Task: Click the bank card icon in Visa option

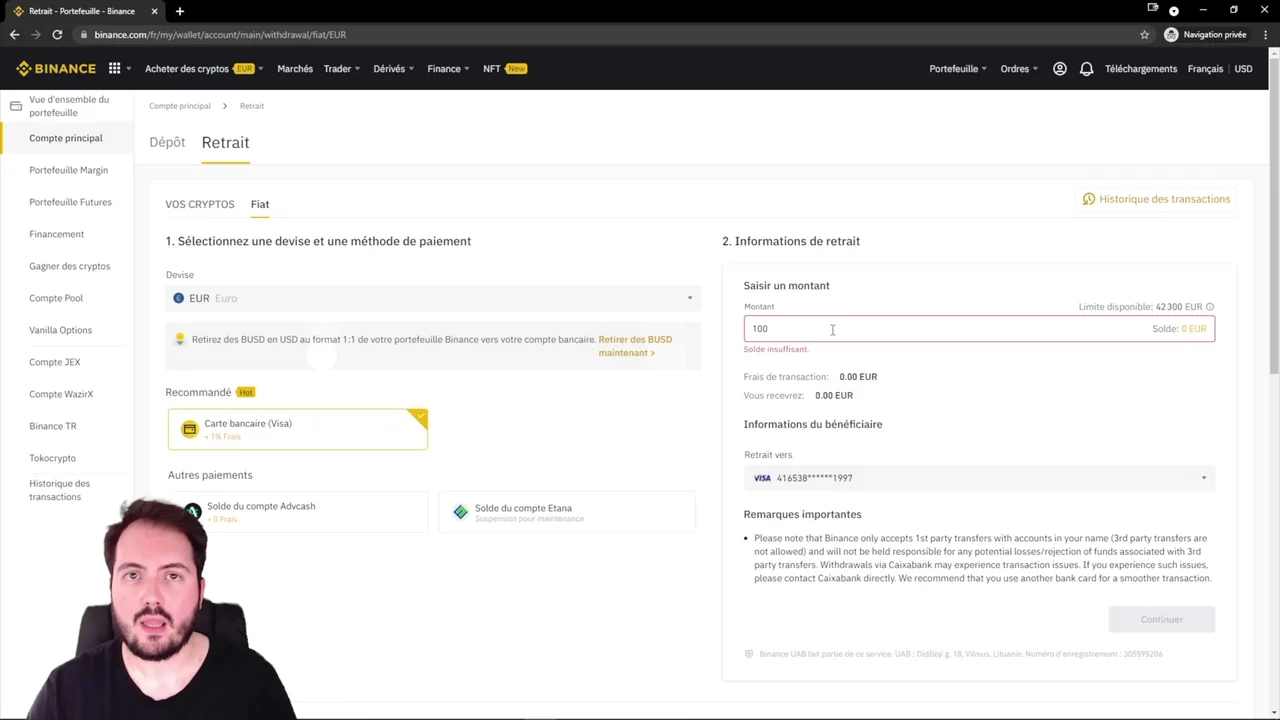Action: tap(190, 429)
